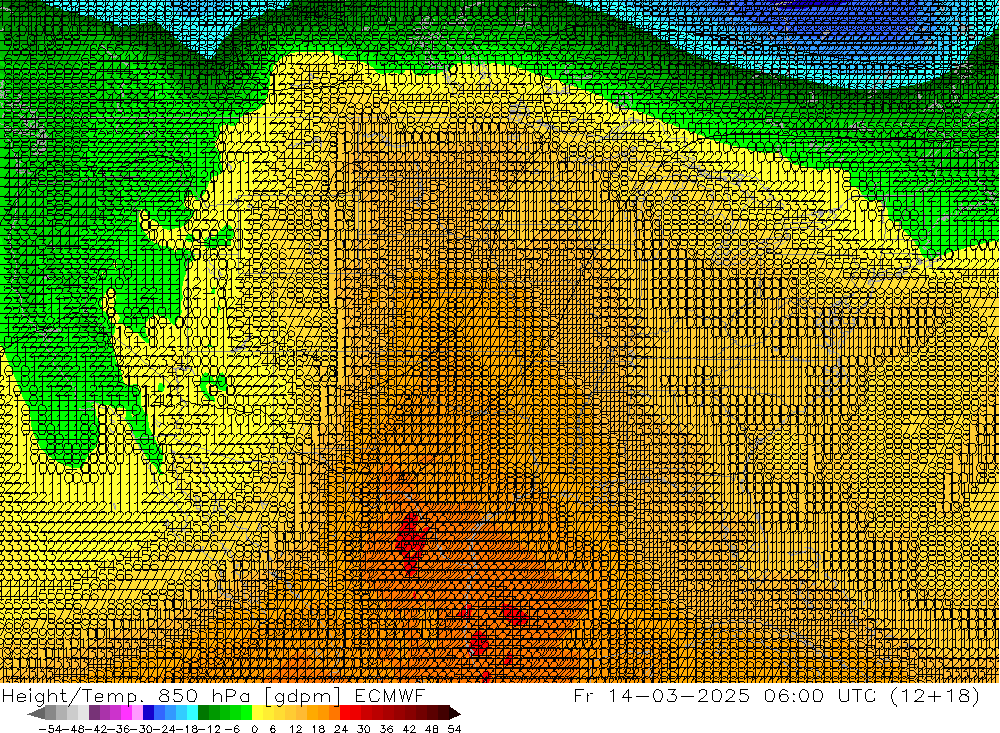Select the dark purple legend swatch above "-42"

tap(95, 713)
